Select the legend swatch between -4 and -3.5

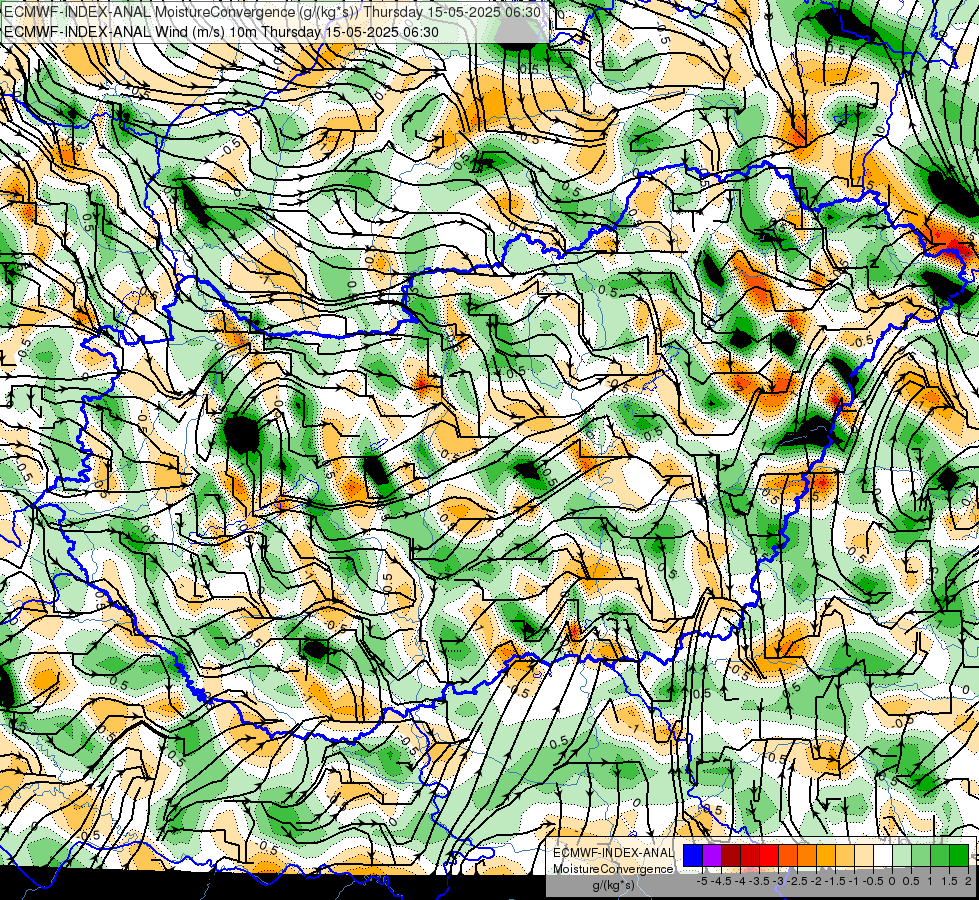point(750,855)
